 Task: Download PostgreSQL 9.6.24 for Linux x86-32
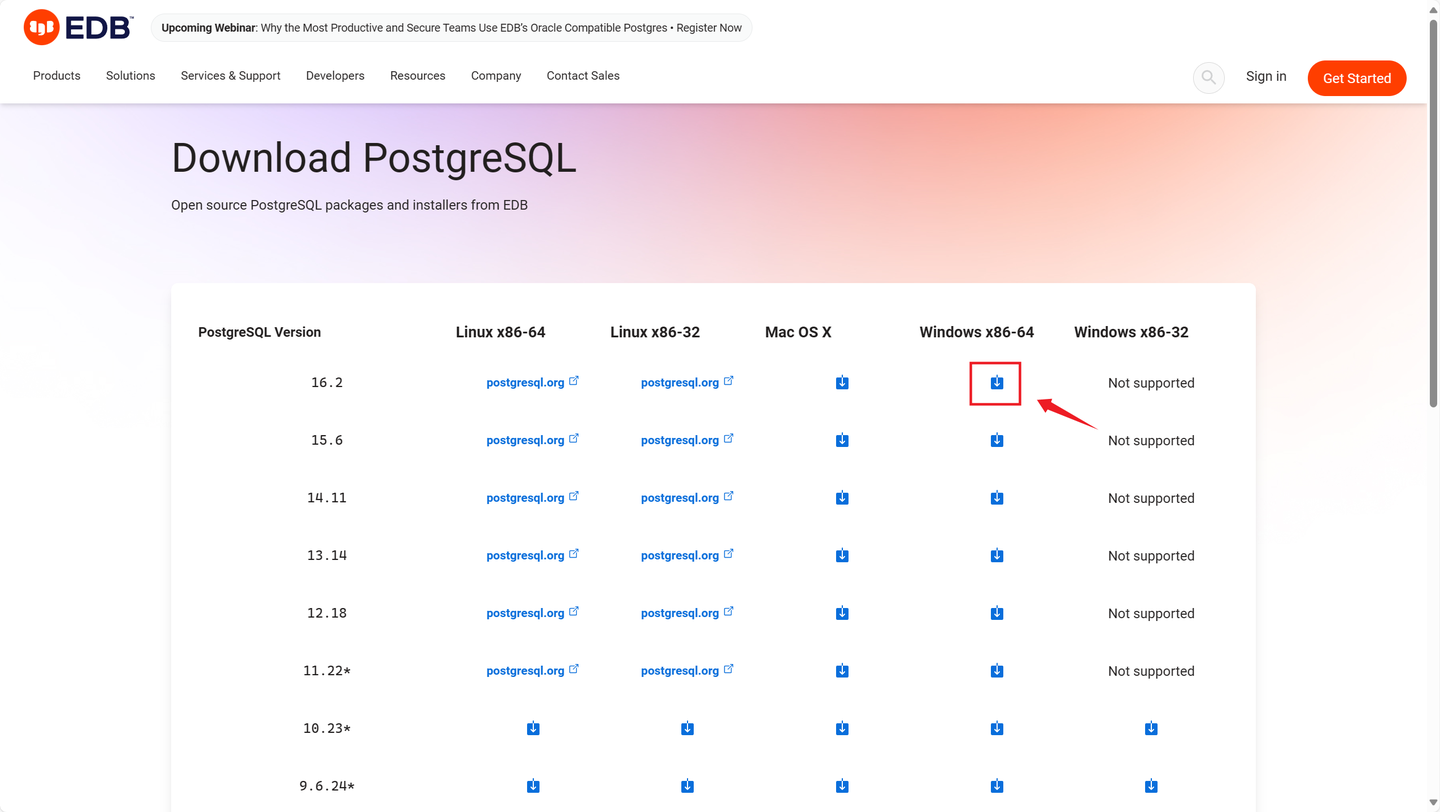[x=687, y=786]
